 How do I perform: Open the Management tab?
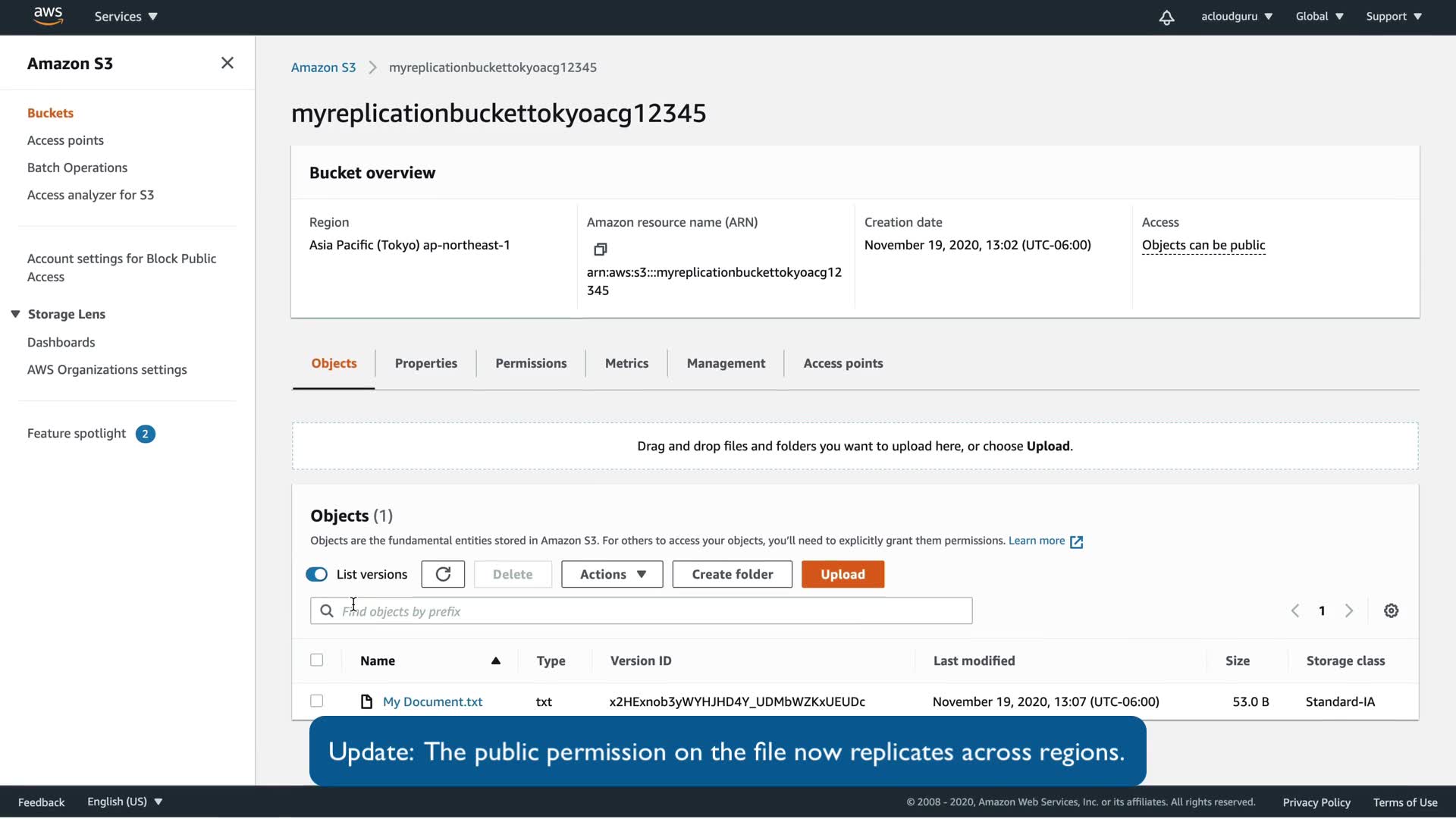[x=726, y=363]
